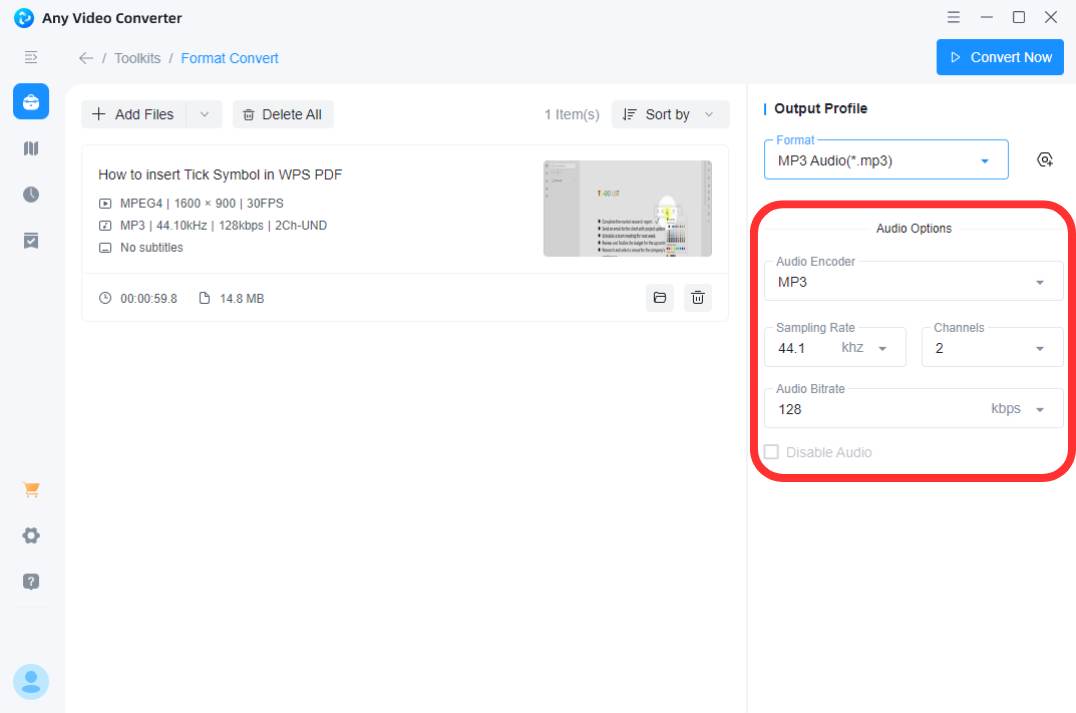Collapse the left sidebar with the menu icon
This screenshot has height=713, width=1076.
click(x=31, y=57)
